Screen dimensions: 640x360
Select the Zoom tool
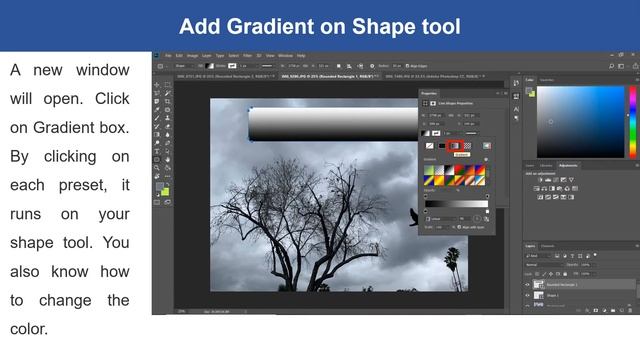coord(157,168)
